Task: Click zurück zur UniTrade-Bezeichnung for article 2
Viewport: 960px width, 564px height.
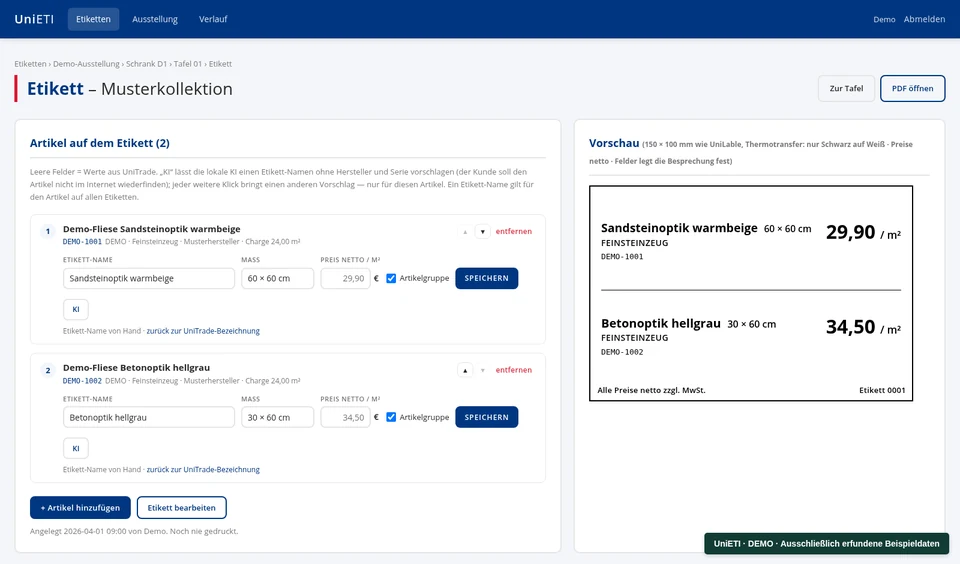Action: 203,470
